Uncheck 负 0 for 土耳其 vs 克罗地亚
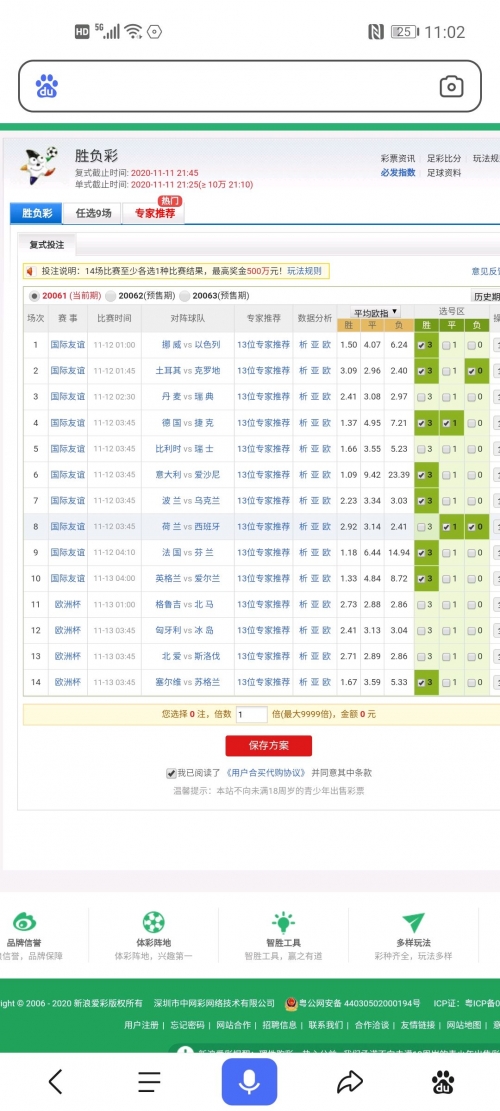The height and width of the screenshot is (1111, 500). click(472, 371)
